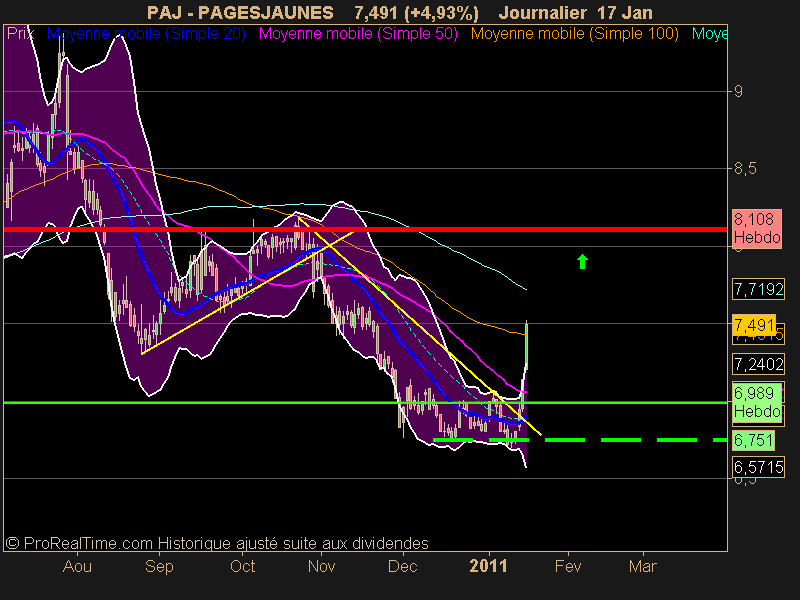
Task: Click the Moyenne mobile (Simple 50) legend entry
Action: click(358, 34)
